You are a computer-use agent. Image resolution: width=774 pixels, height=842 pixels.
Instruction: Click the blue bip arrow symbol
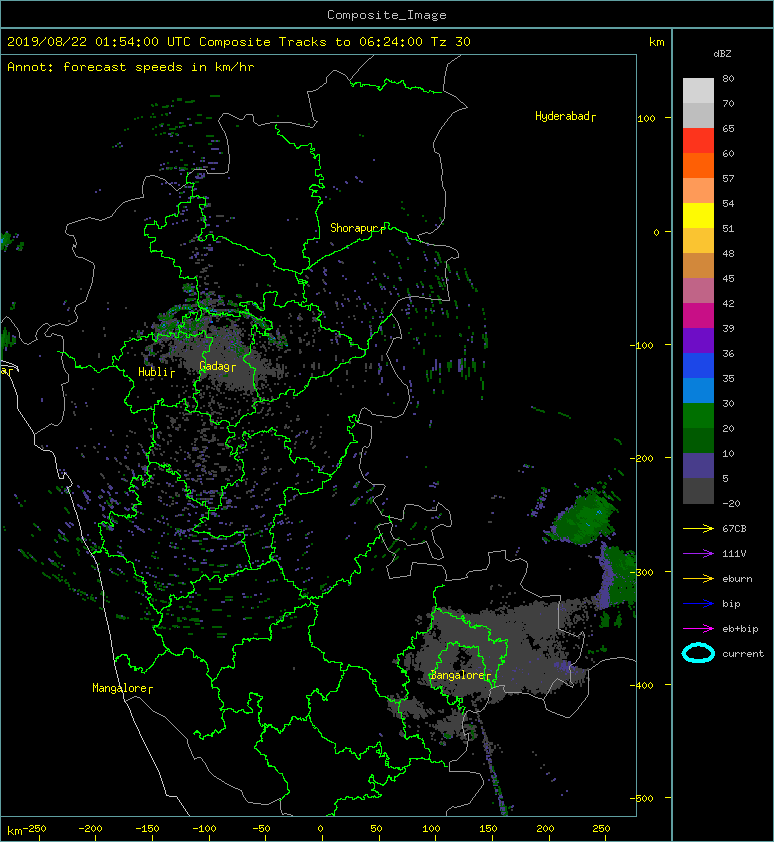pyautogui.click(x=698, y=604)
